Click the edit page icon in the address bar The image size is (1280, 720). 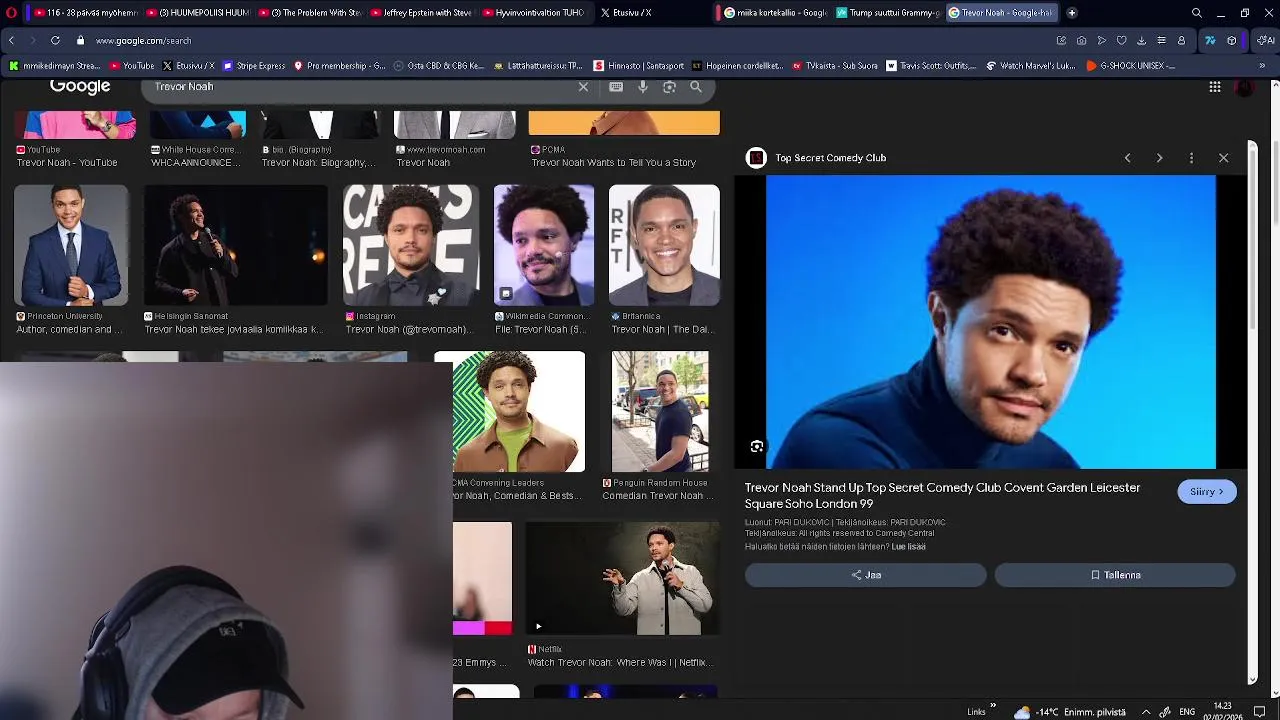pos(1061,40)
